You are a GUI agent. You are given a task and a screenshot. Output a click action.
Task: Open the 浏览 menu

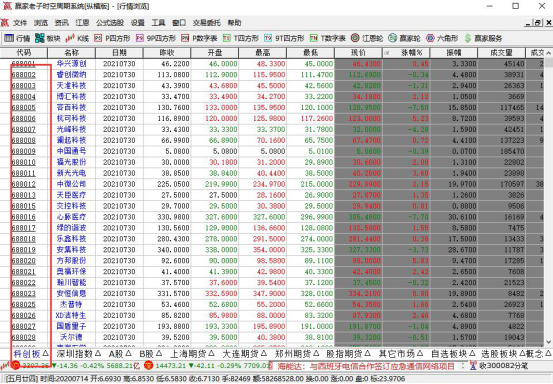pos(41,23)
